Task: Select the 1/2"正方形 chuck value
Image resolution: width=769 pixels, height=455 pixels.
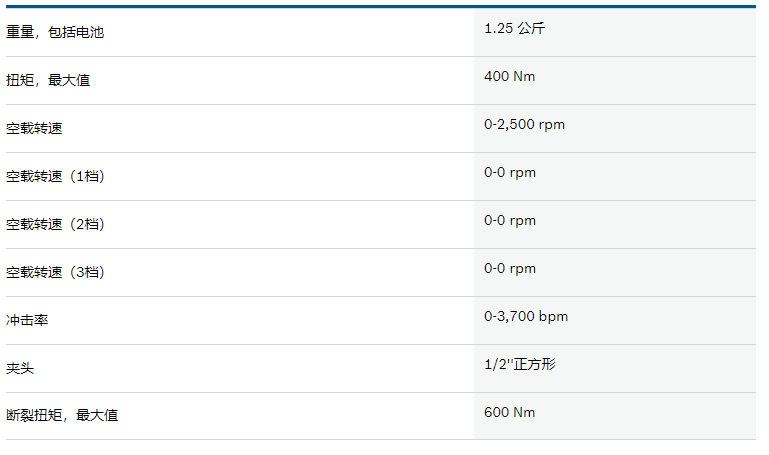Action: pos(520,364)
